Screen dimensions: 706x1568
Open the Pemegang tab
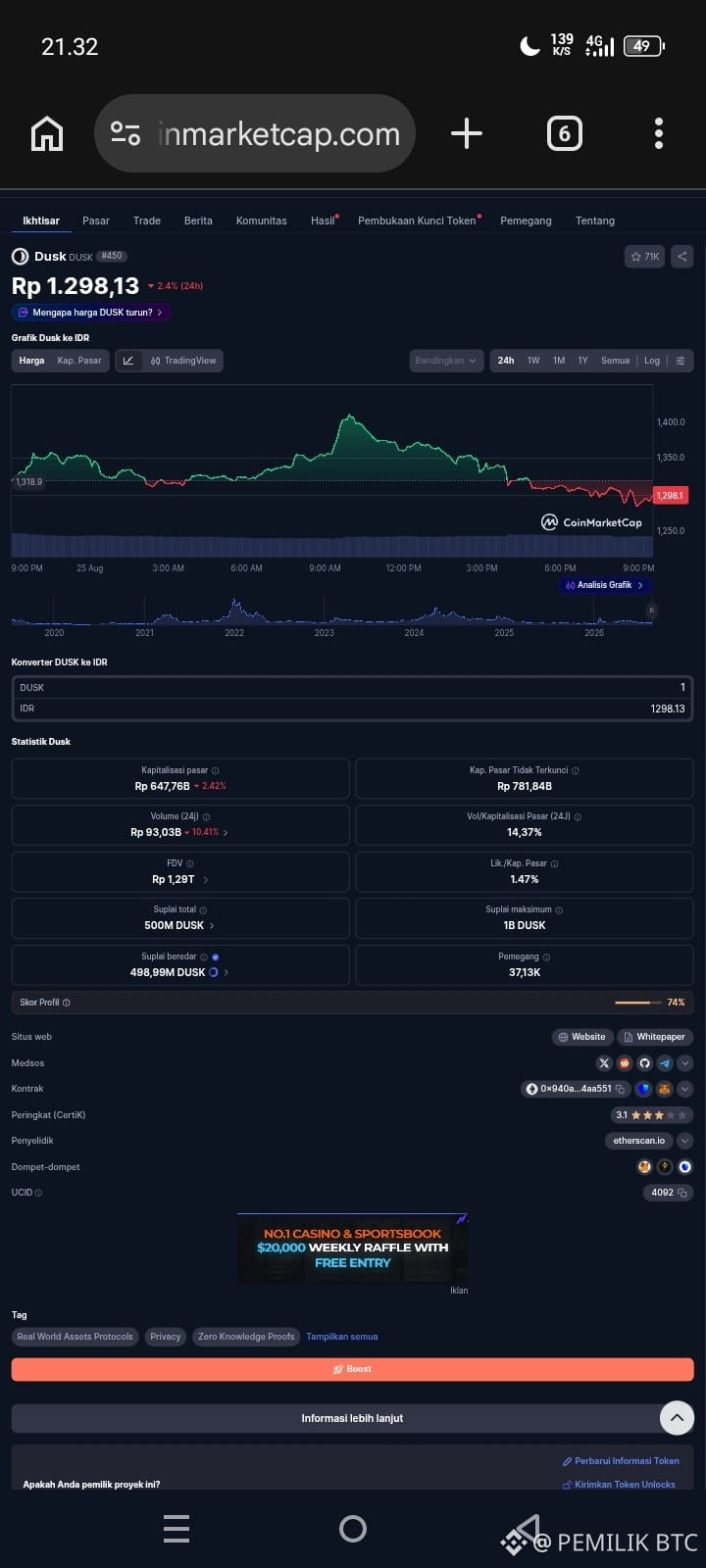[526, 220]
